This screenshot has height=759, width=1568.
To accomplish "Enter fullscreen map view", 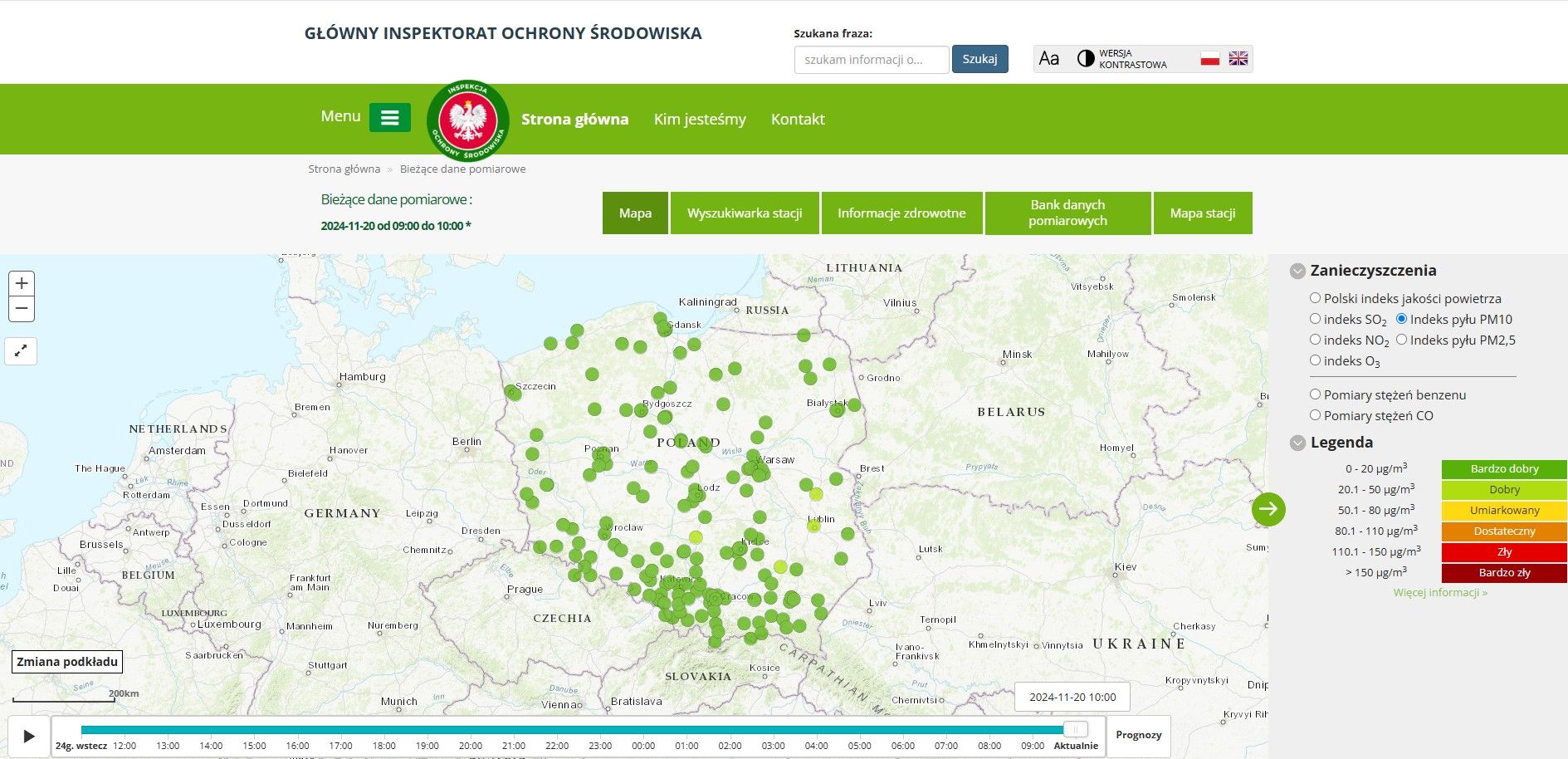I will pyautogui.click(x=22, y=350).
